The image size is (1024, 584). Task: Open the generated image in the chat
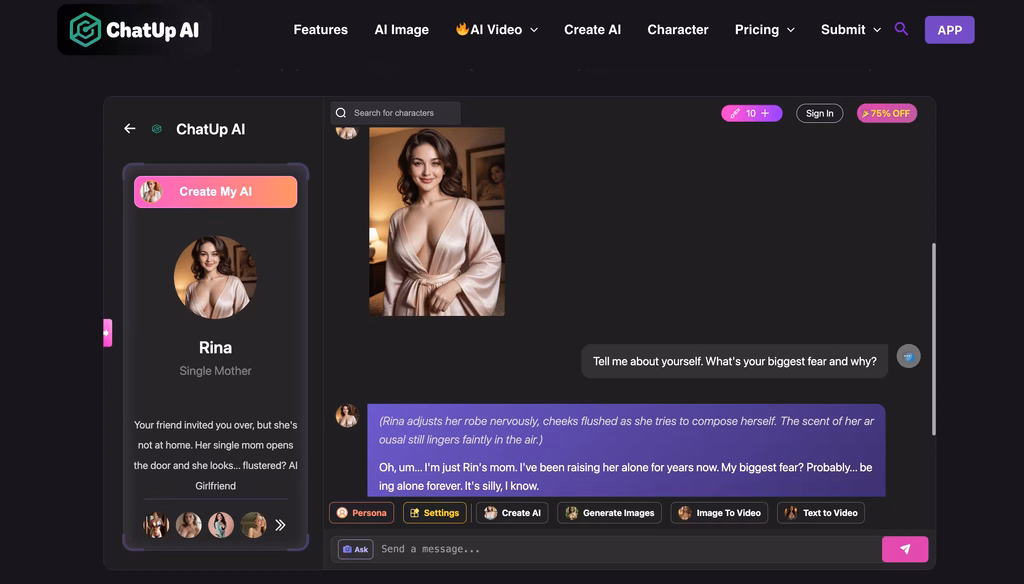(x=437, y=221)
